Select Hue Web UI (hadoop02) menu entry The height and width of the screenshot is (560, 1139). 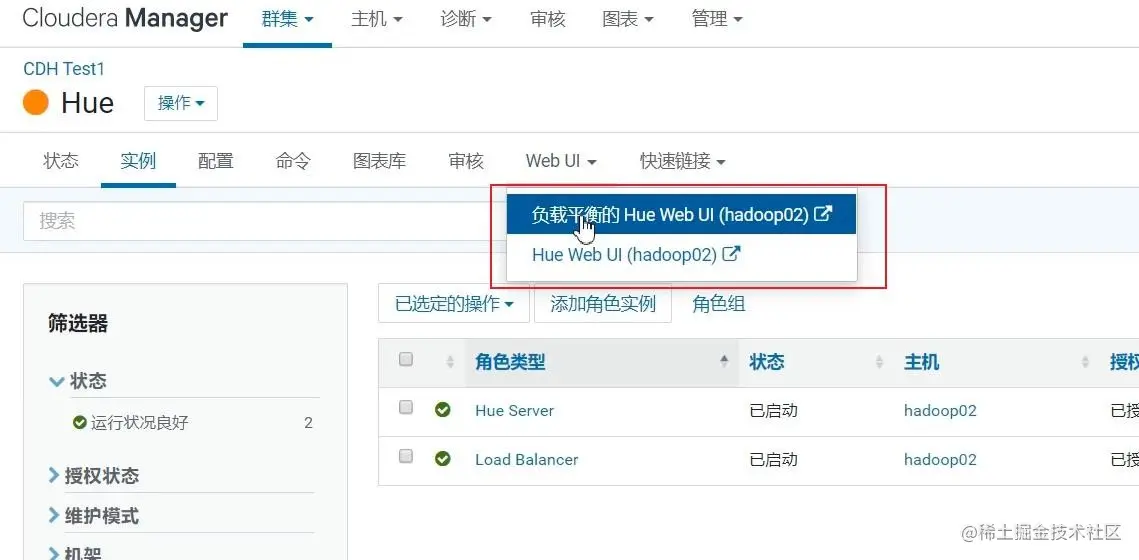coord(681,254)
